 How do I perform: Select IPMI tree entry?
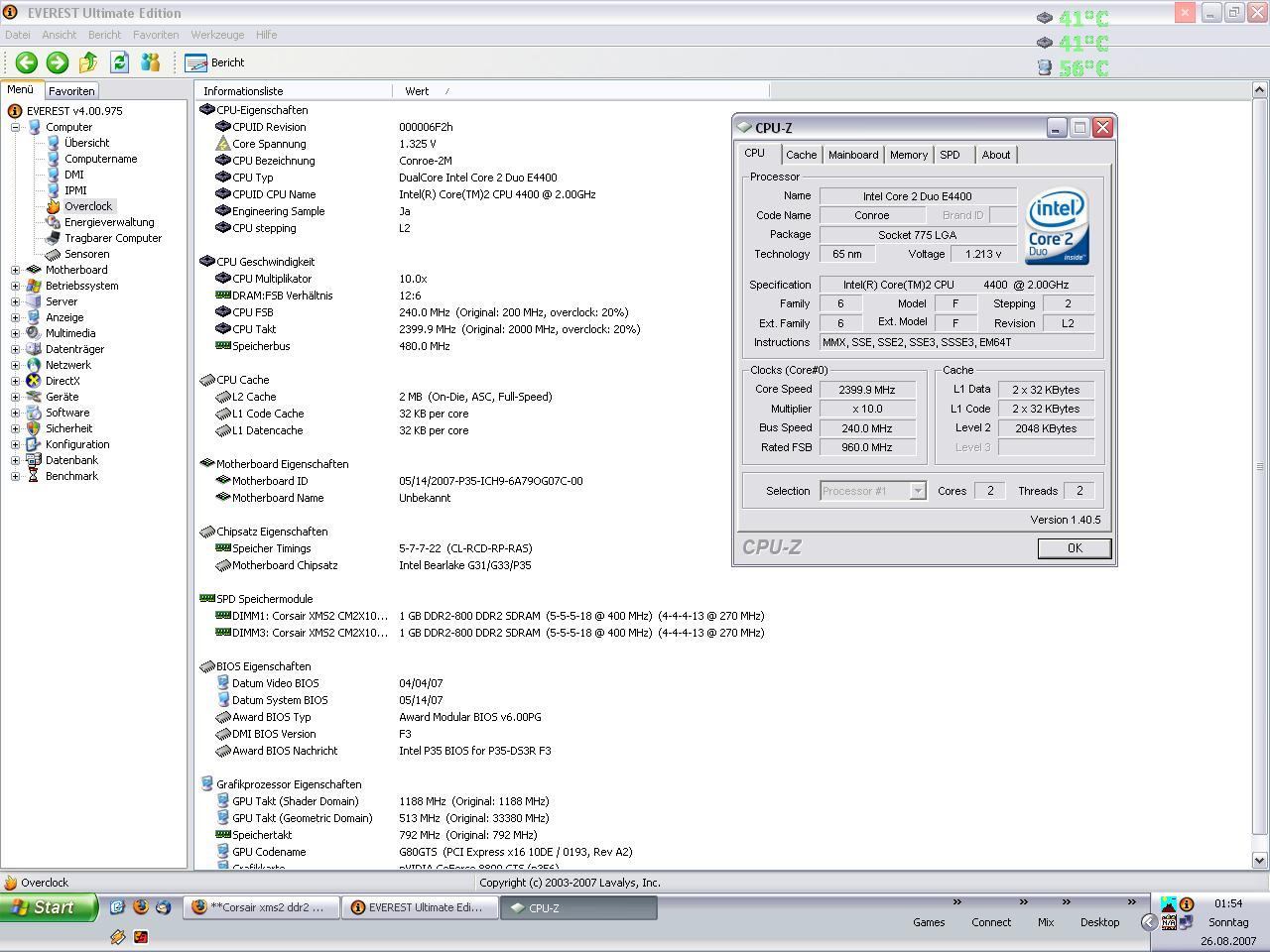[75, 190]
